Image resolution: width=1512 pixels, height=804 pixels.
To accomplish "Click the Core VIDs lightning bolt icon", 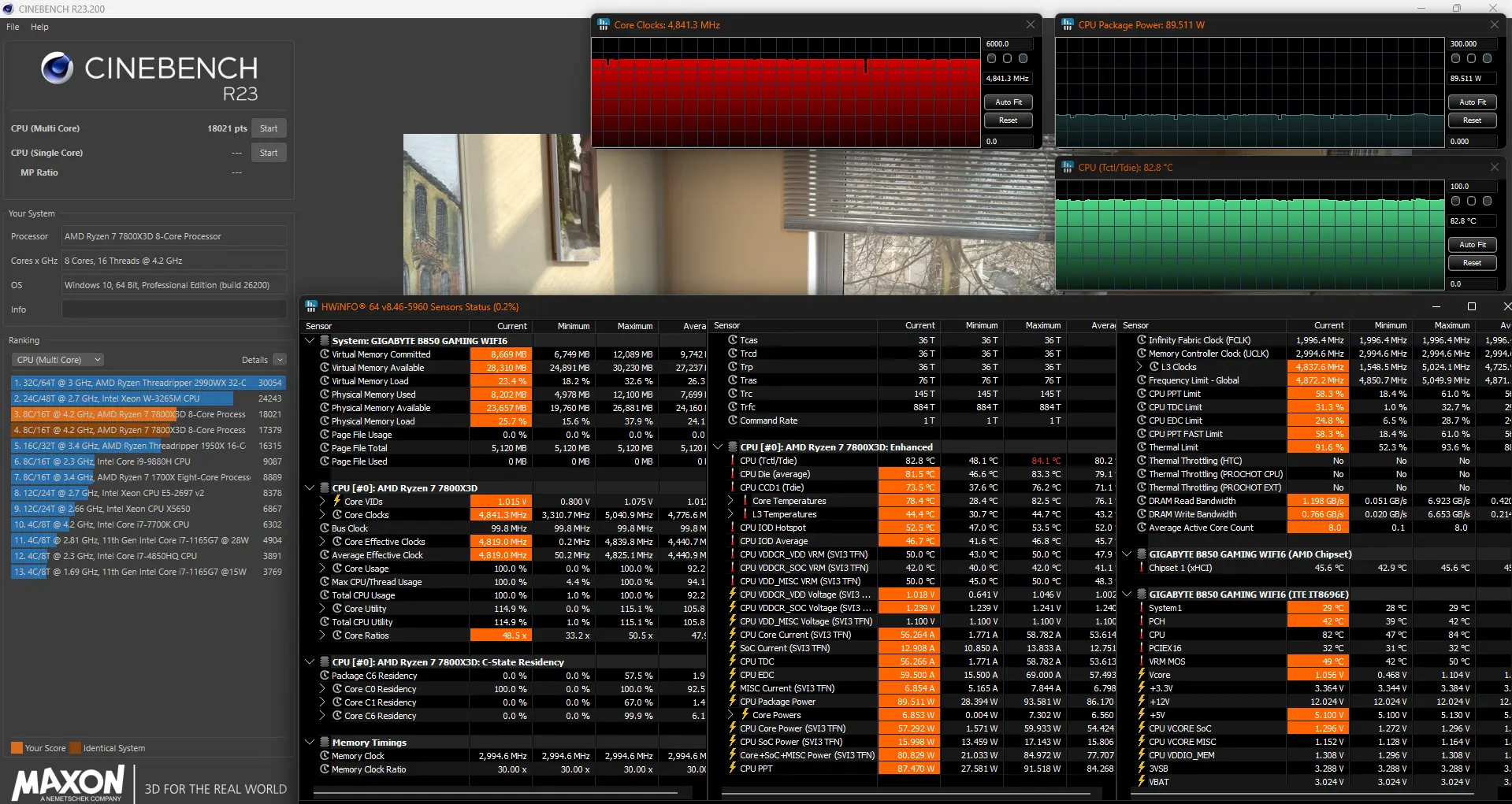I will click(x=337, y=502).
